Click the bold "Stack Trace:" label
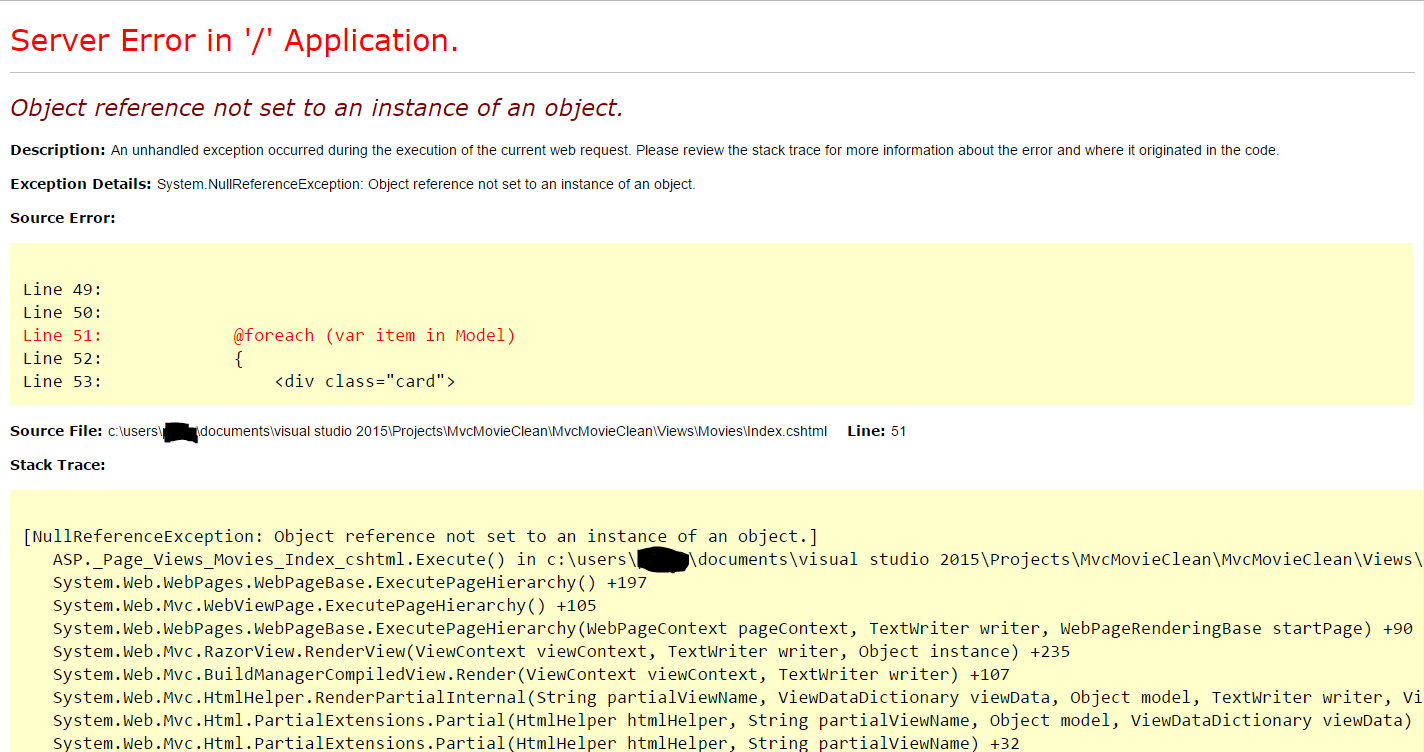Screen dimensions: 1424x752 coord(58,465)
